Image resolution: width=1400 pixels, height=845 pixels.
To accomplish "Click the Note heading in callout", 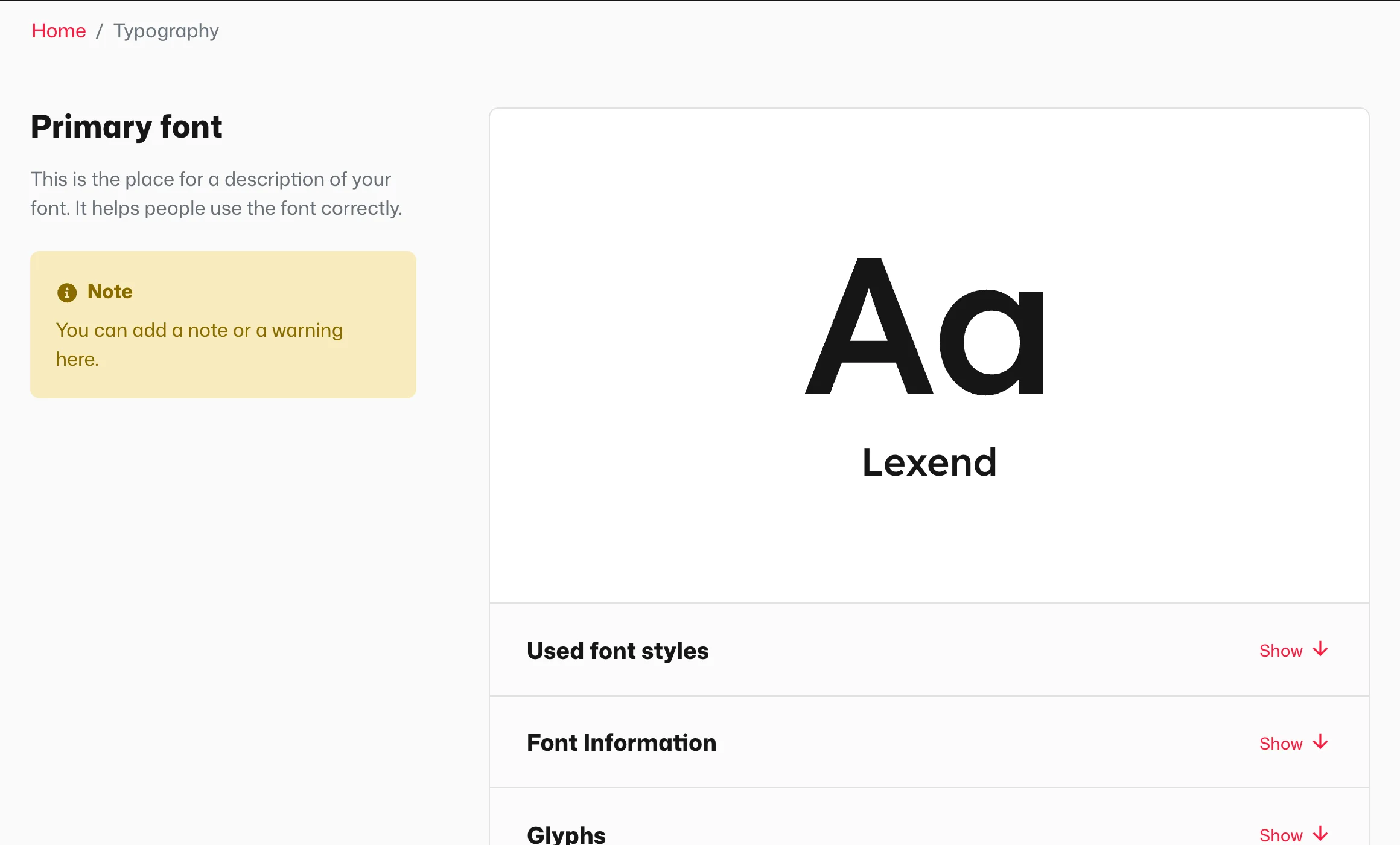I will click(110, 292).
